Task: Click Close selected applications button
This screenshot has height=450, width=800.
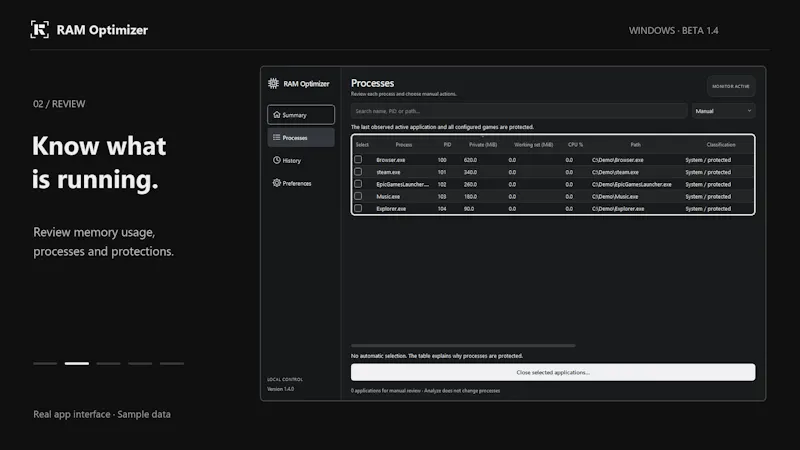Action: click(553, 372)
